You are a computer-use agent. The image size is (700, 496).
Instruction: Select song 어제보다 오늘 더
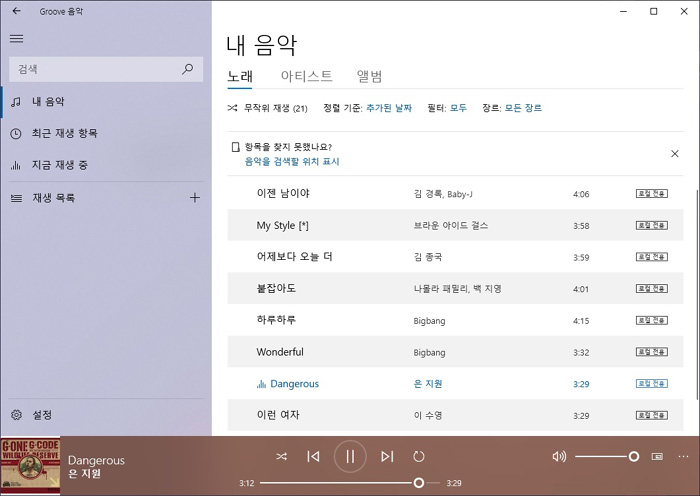tap(294, 257)
